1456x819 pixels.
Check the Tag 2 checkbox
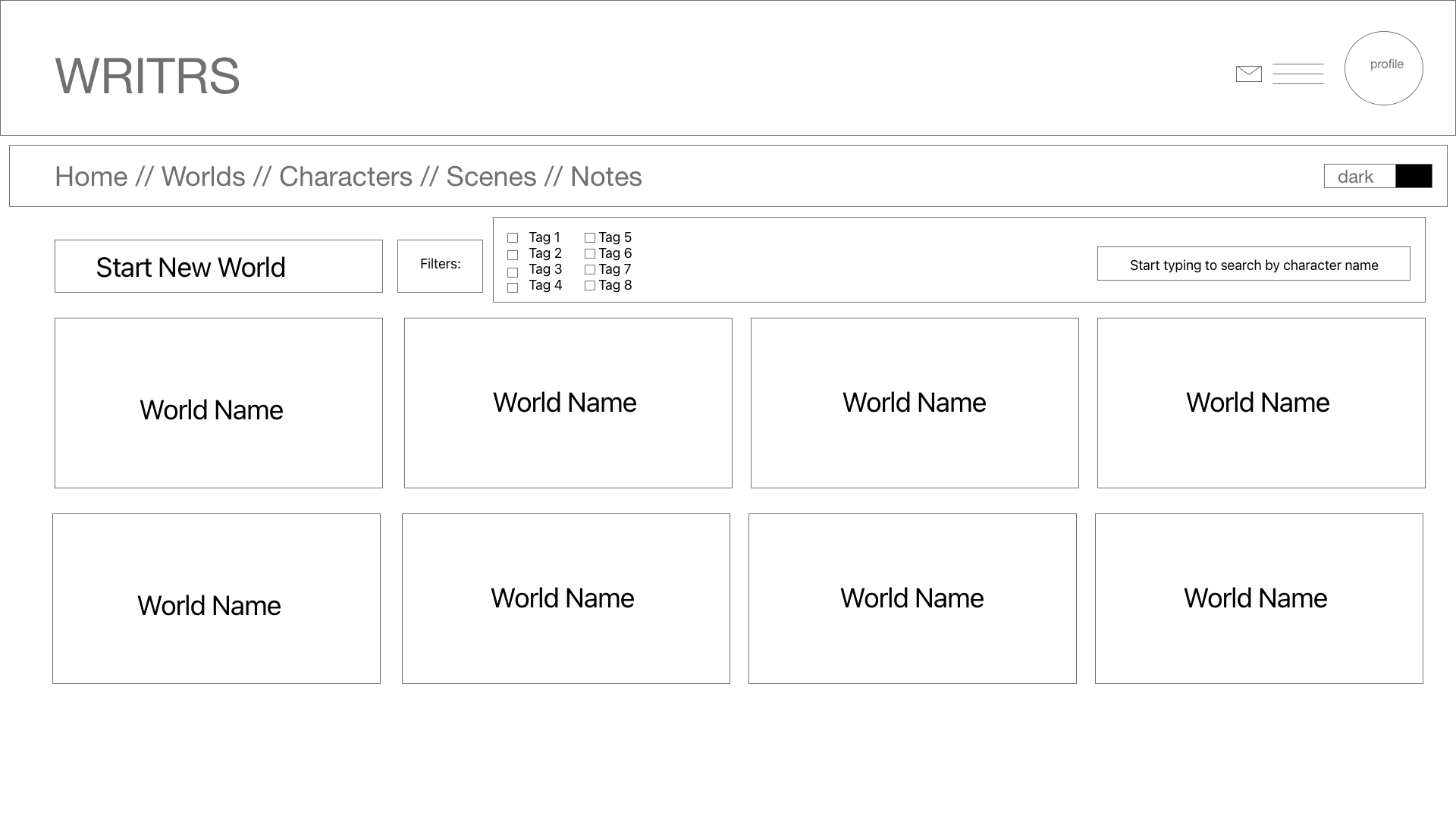click(x=513, y=255)
